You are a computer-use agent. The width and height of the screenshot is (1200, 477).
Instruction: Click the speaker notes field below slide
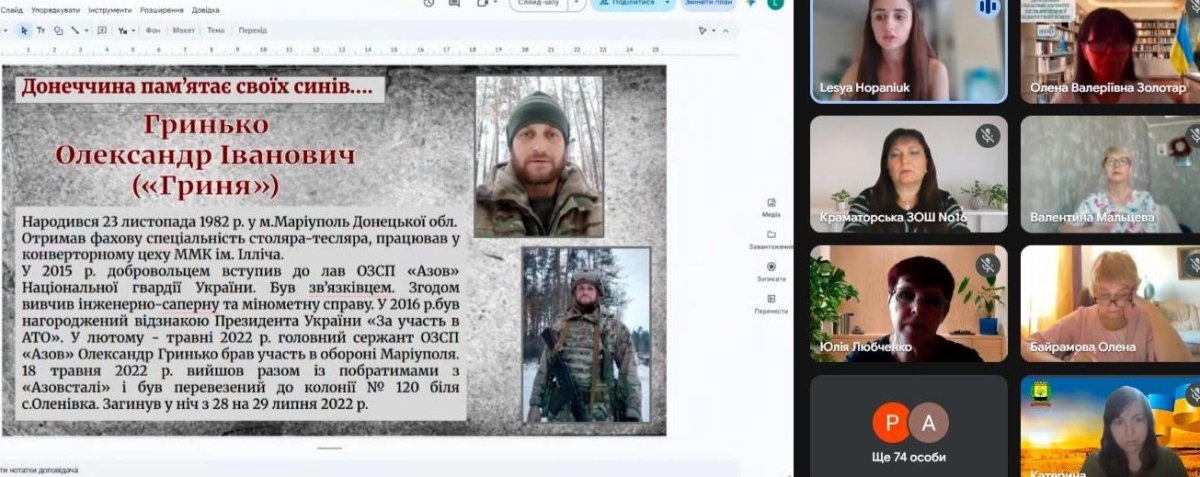pos(370,469)
